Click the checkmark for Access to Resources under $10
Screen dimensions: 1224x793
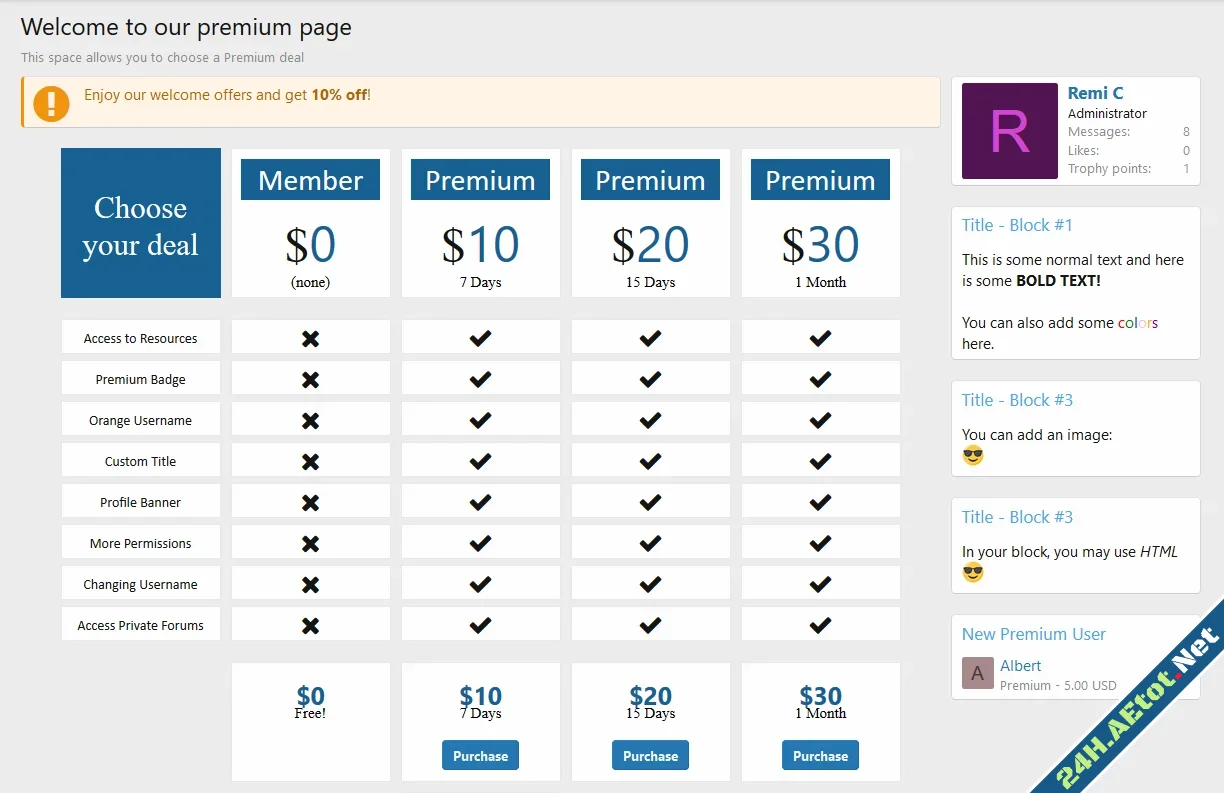click(x=480, y=337)
